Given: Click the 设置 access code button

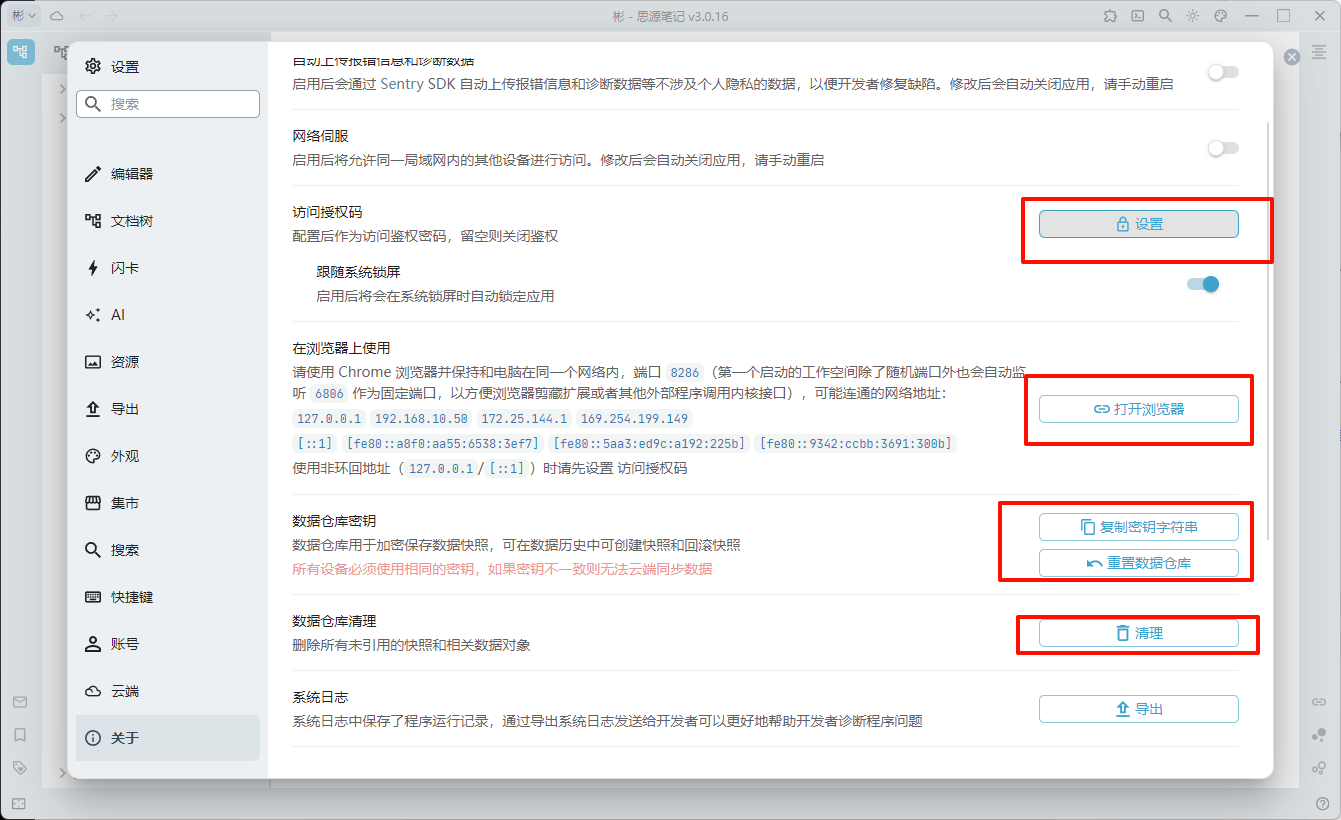Looking at the screenshot, I should [x=1139, y=224].
